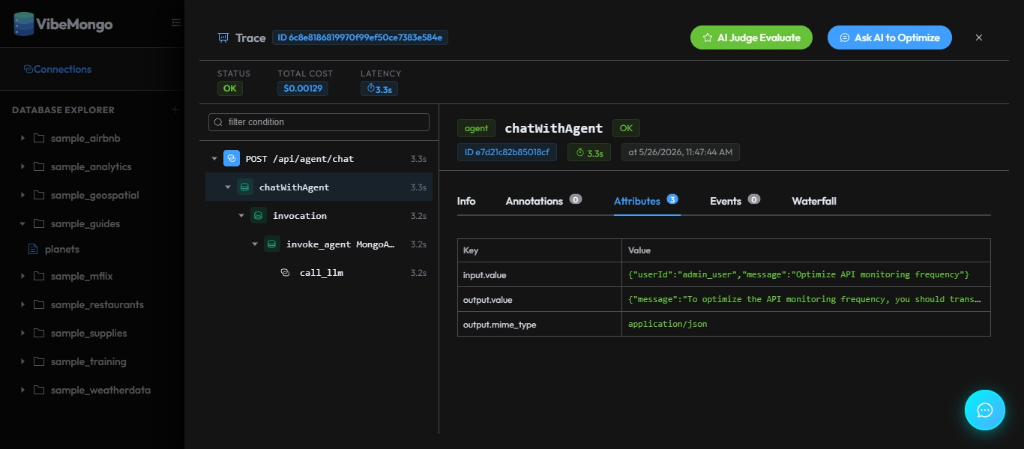Click the sample_weatherdata folder icon

coord(39,390)
